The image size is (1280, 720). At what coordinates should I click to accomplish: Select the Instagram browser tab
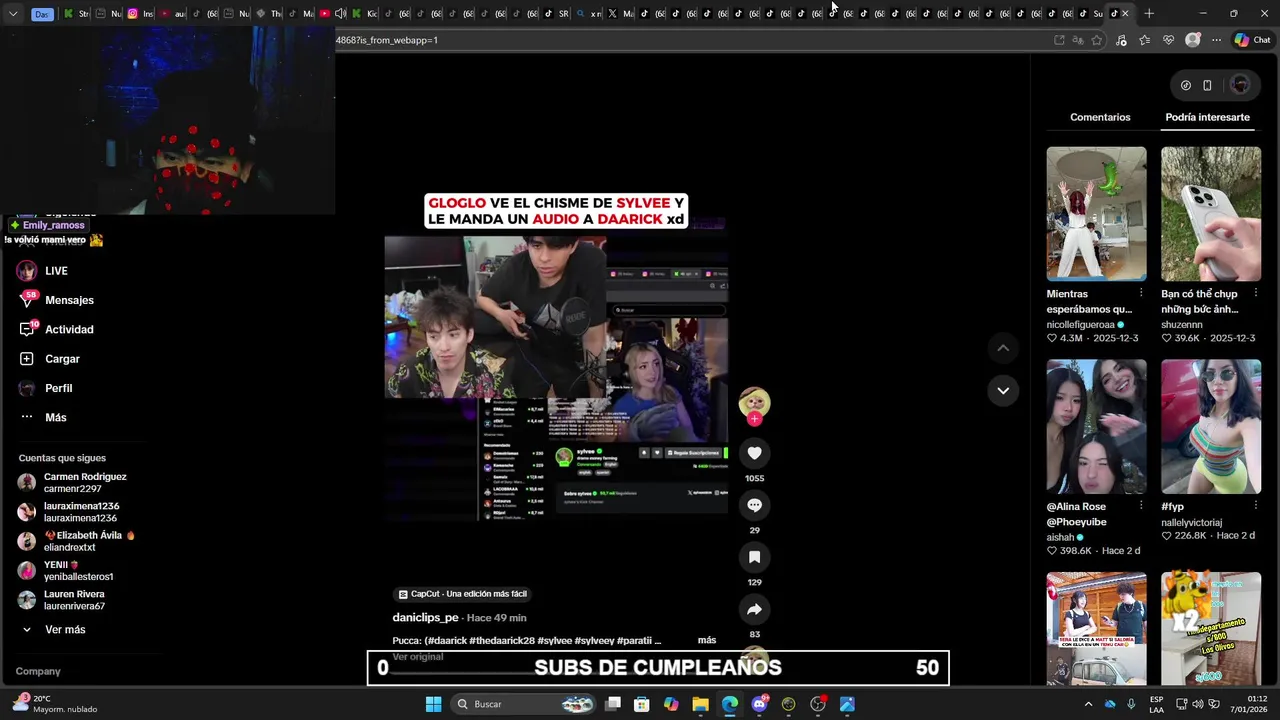click(x=140, y=14)
